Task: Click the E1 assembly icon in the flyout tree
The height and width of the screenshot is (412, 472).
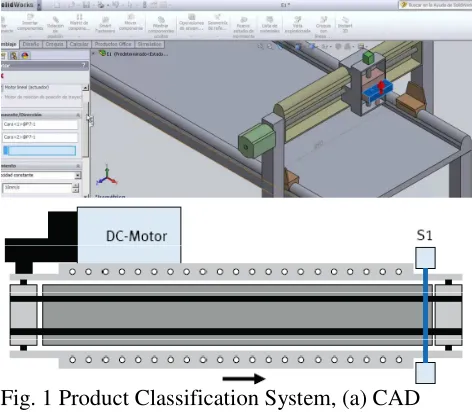Action: [x=102, y=53]
